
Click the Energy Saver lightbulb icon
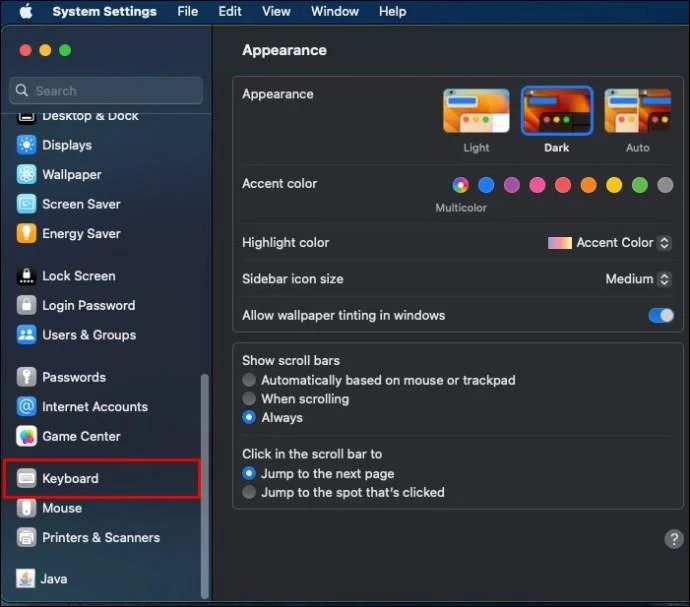pos(26,234)
